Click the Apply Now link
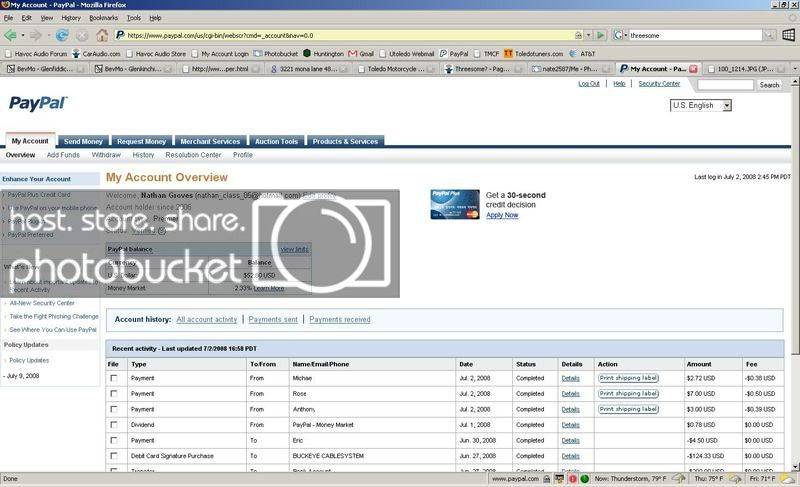 502,215
